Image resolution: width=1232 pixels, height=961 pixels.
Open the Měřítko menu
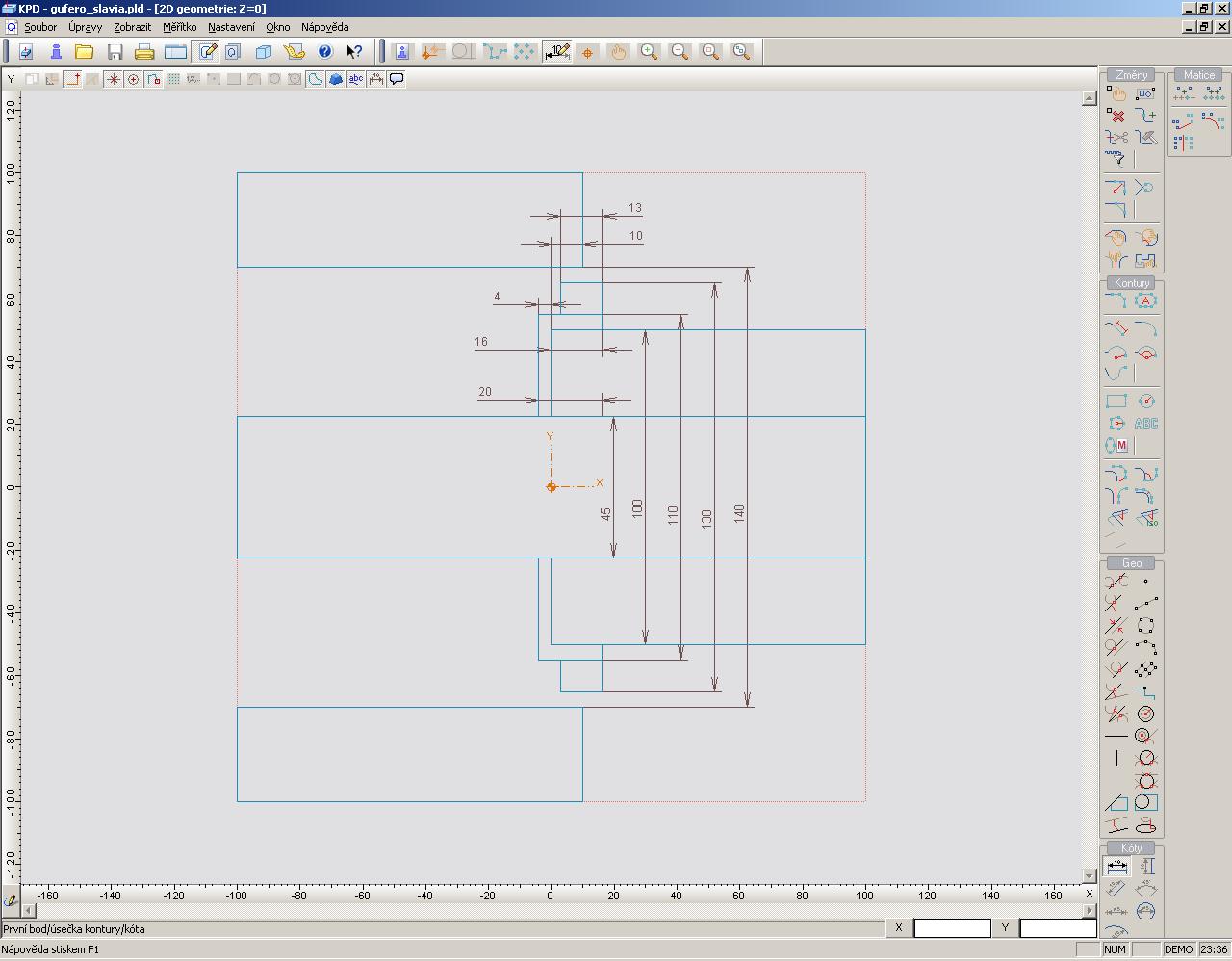point(179,27)
